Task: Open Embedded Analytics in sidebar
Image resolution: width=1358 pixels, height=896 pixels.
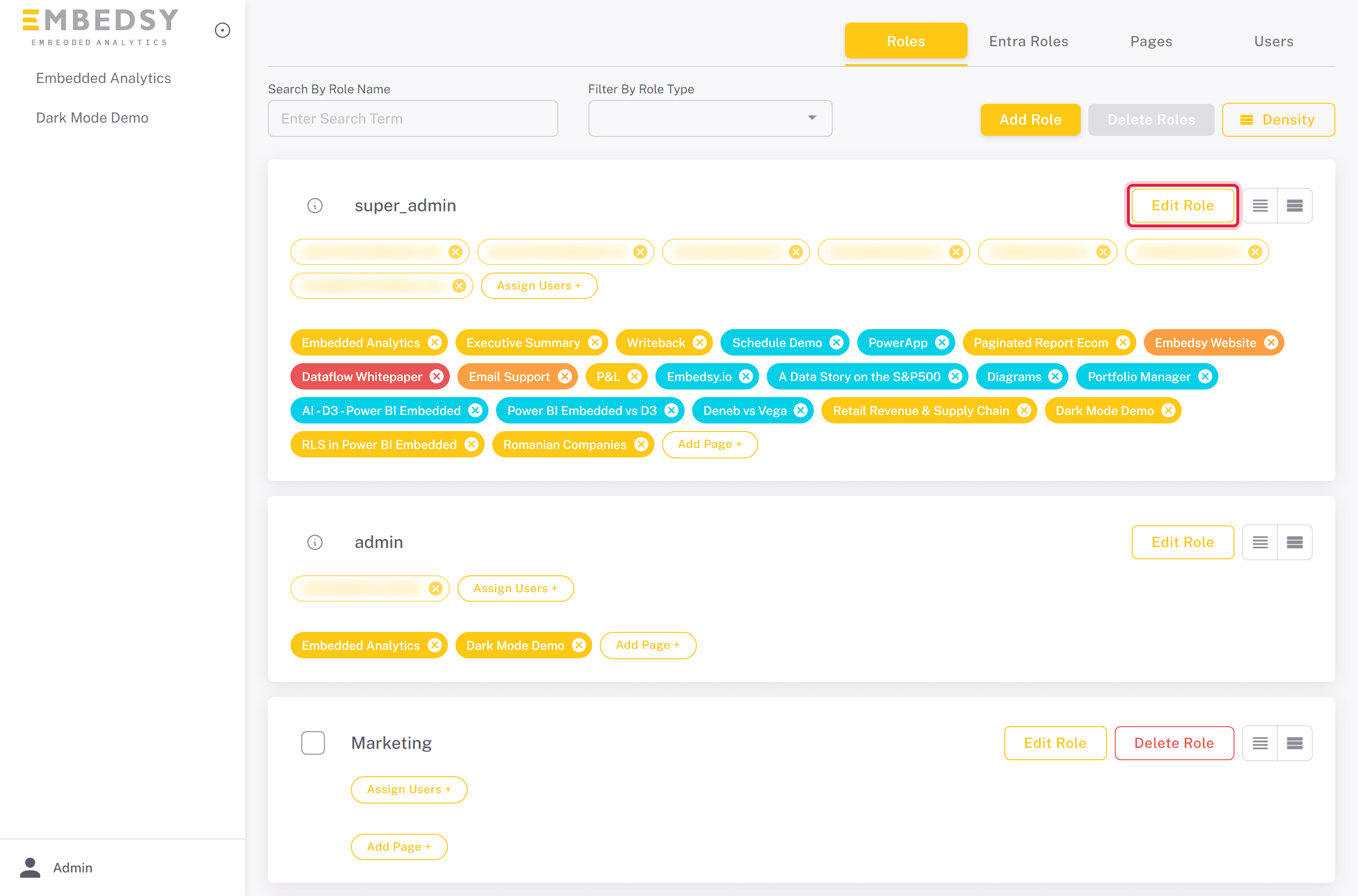Action: pyautogui.click(x=103, y=78)
